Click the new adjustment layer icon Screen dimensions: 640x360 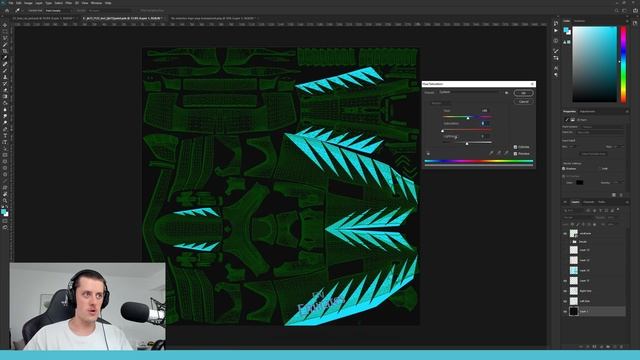[x=601, y=347]
